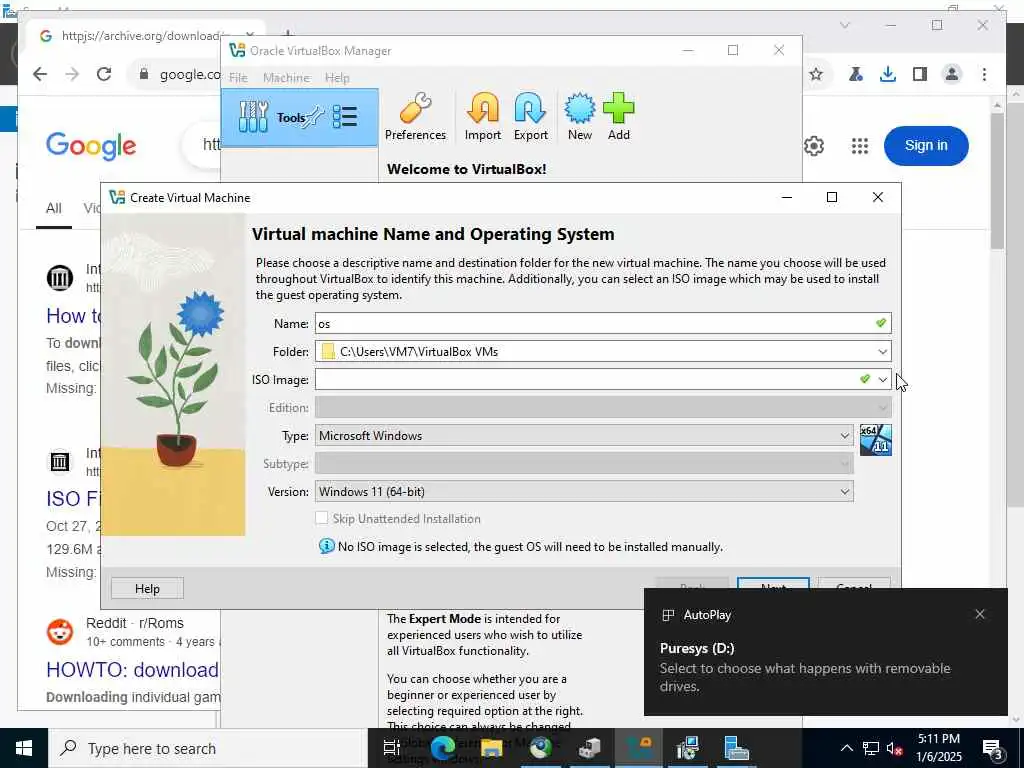Click the Import appliance icon
Screen dimensions: 1024x768
tap(483, 118)
